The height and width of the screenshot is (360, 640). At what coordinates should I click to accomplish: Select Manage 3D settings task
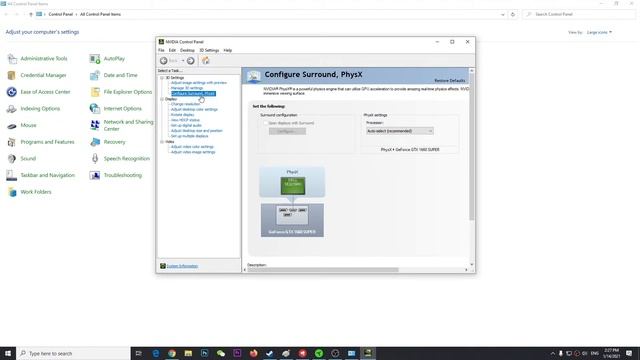pyautogui.click(x=187, y=88)
